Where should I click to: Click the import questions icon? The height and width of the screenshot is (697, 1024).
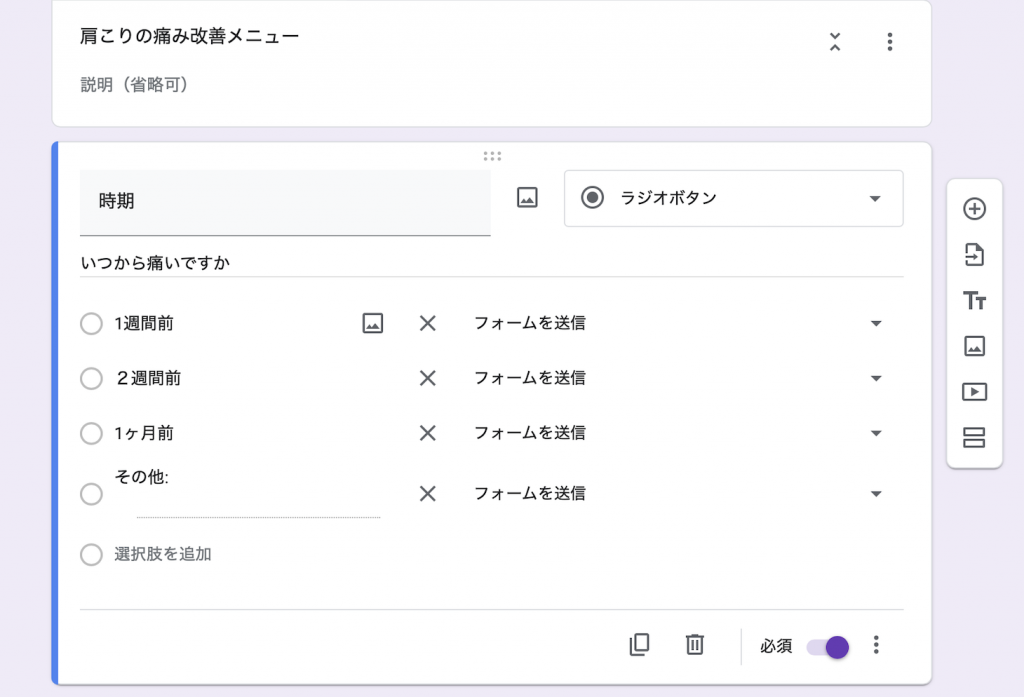974,255
